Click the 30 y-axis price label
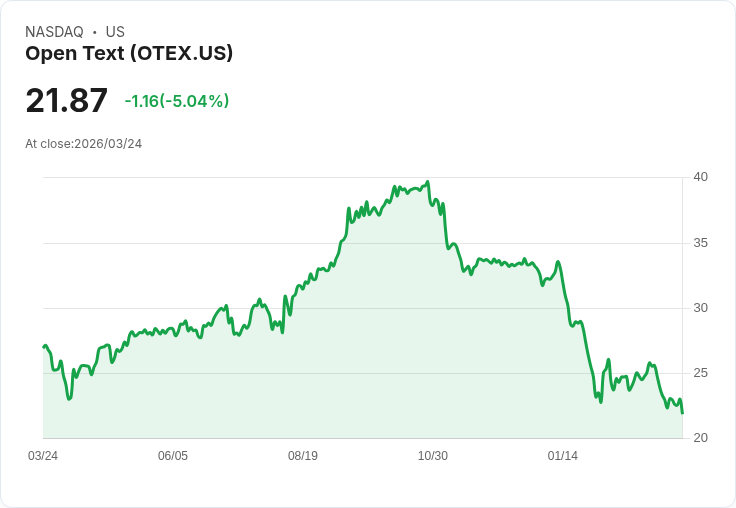The image size is (736, 508). pos(700,308)
